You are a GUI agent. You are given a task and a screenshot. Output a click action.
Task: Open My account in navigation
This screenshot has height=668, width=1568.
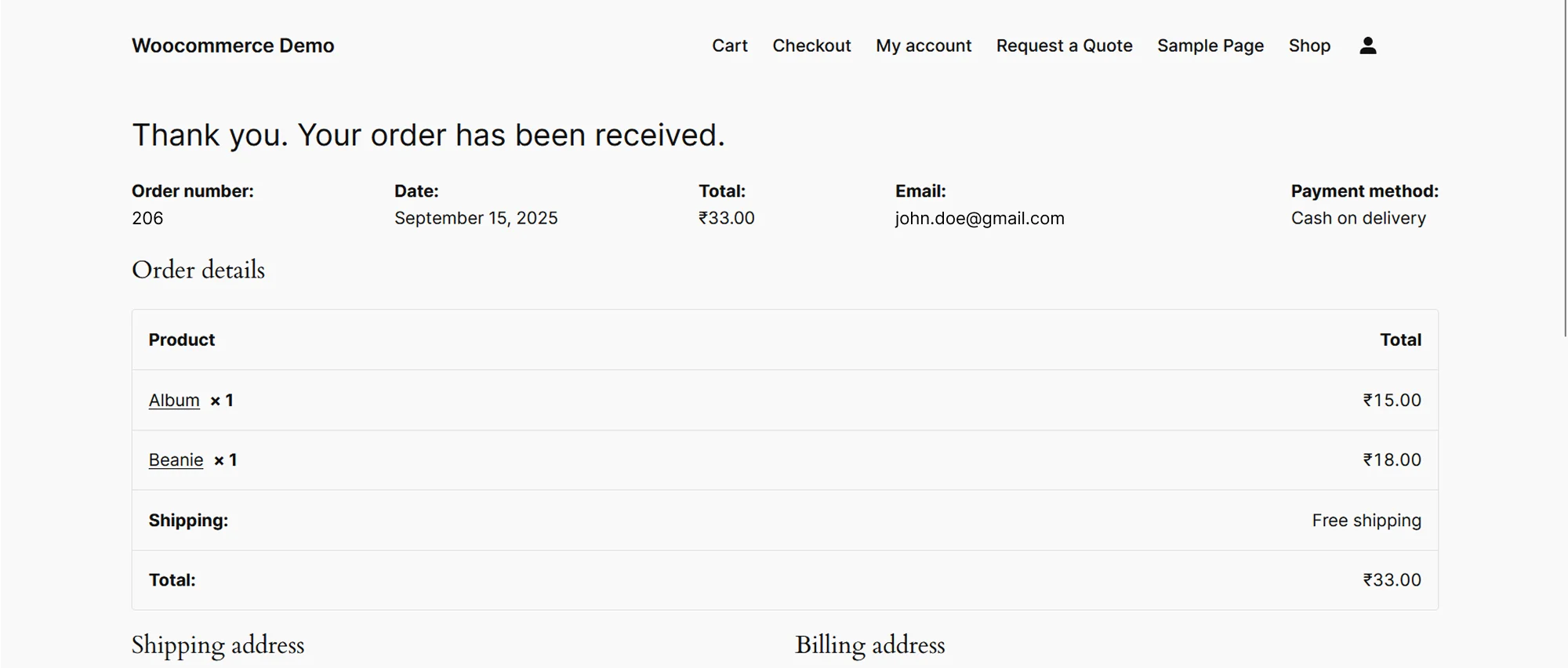pos(924,45)
